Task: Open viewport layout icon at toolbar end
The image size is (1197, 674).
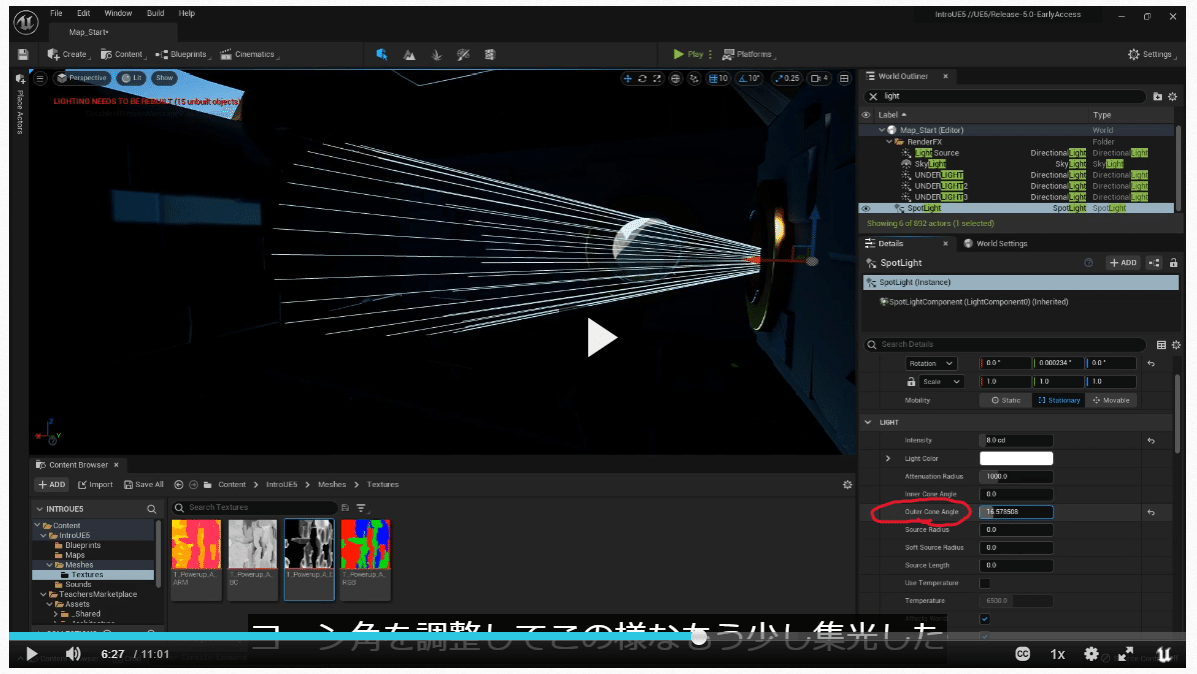Action: (844, 78)
